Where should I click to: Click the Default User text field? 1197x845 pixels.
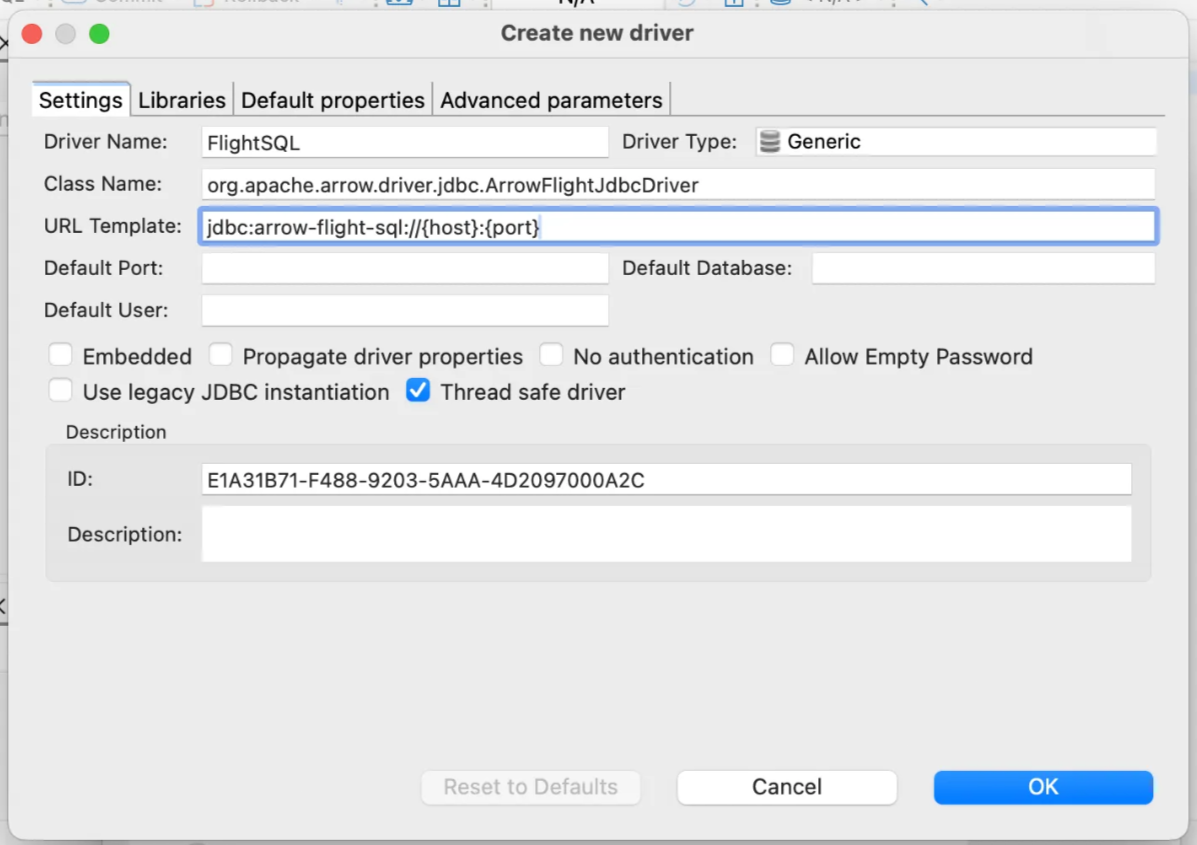tap(404, 310)
